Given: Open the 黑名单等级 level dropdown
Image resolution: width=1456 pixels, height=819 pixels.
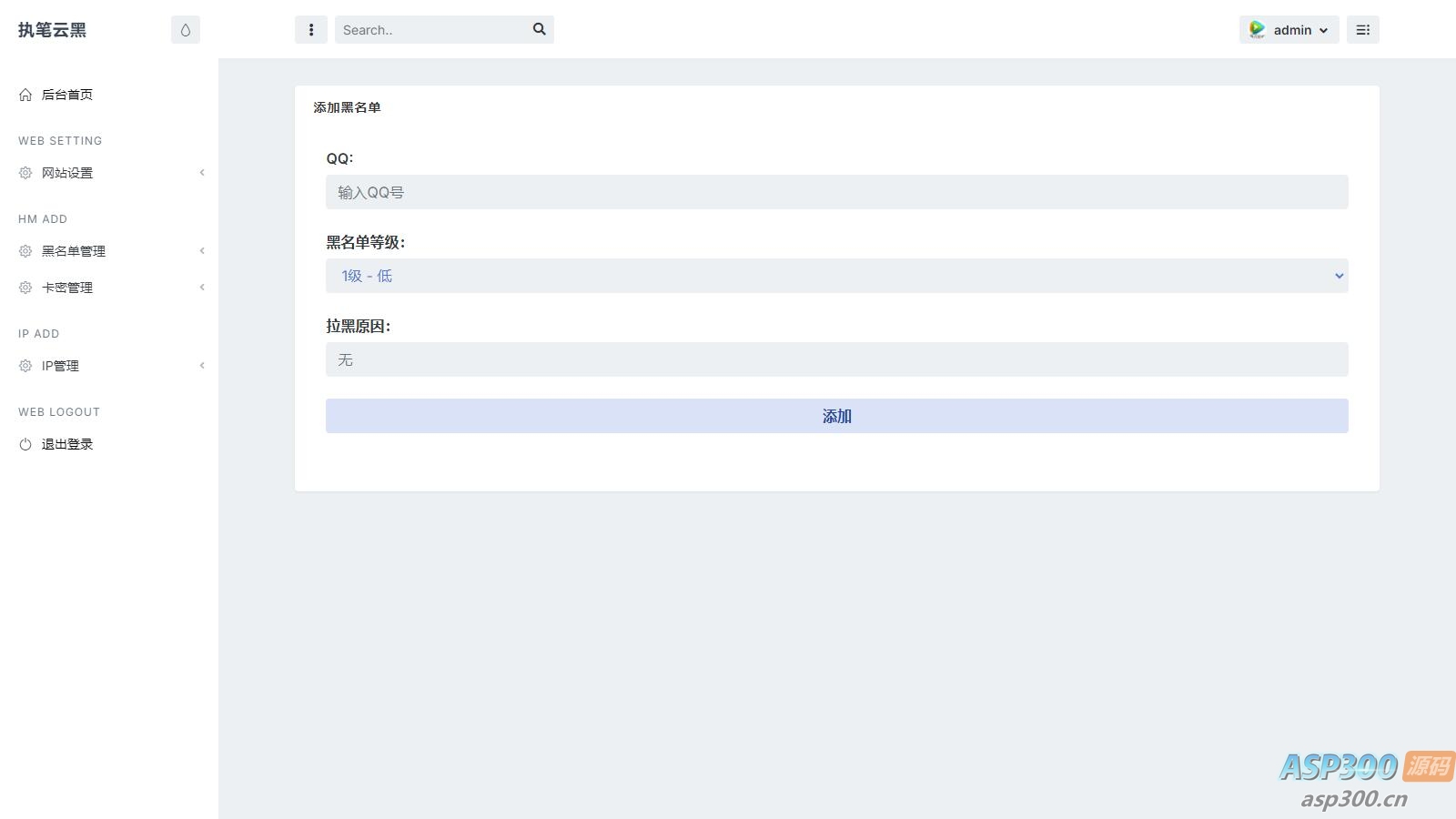Looking at the screenshot, I should click(836, 276).
